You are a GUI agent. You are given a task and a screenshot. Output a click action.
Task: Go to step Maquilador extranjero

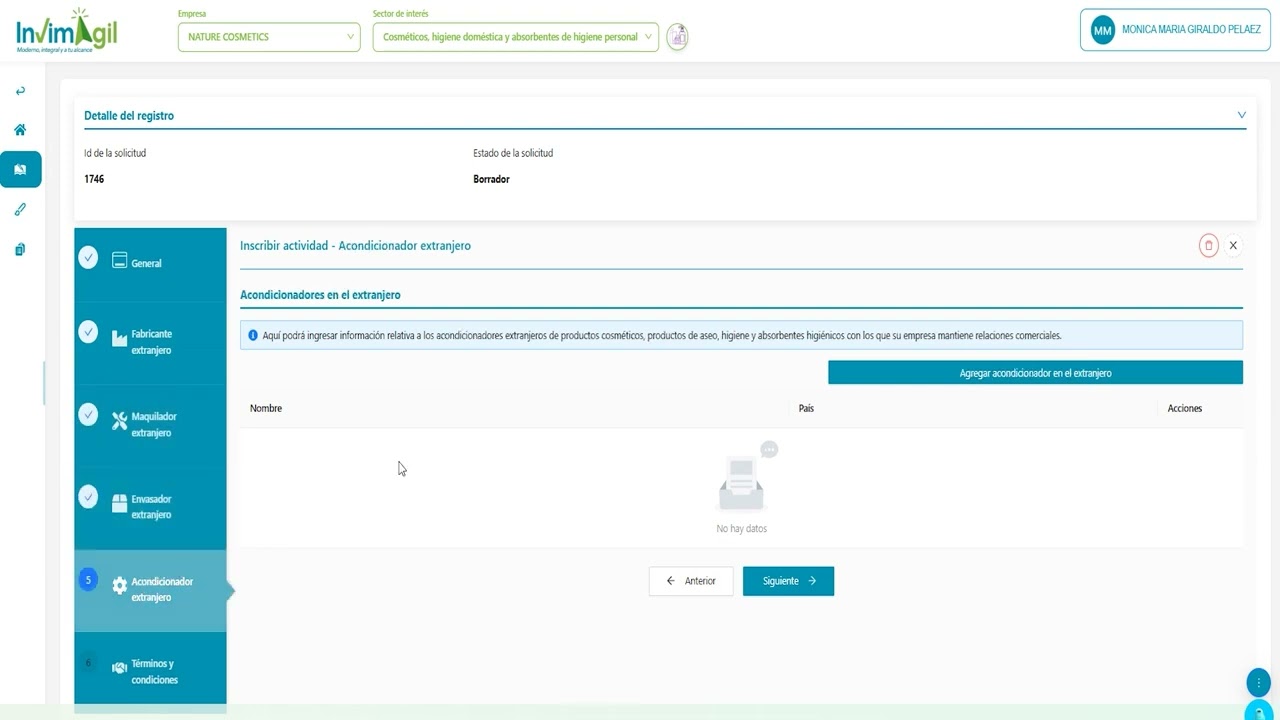[150, 424]
